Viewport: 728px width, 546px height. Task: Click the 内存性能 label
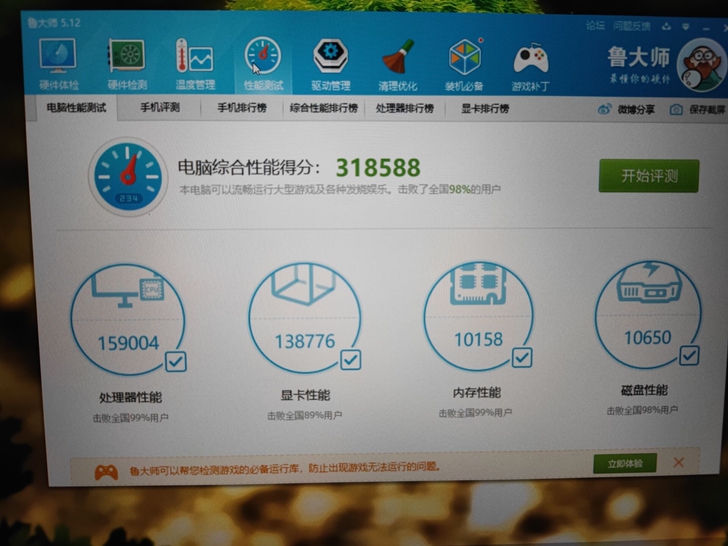point(477,393)
